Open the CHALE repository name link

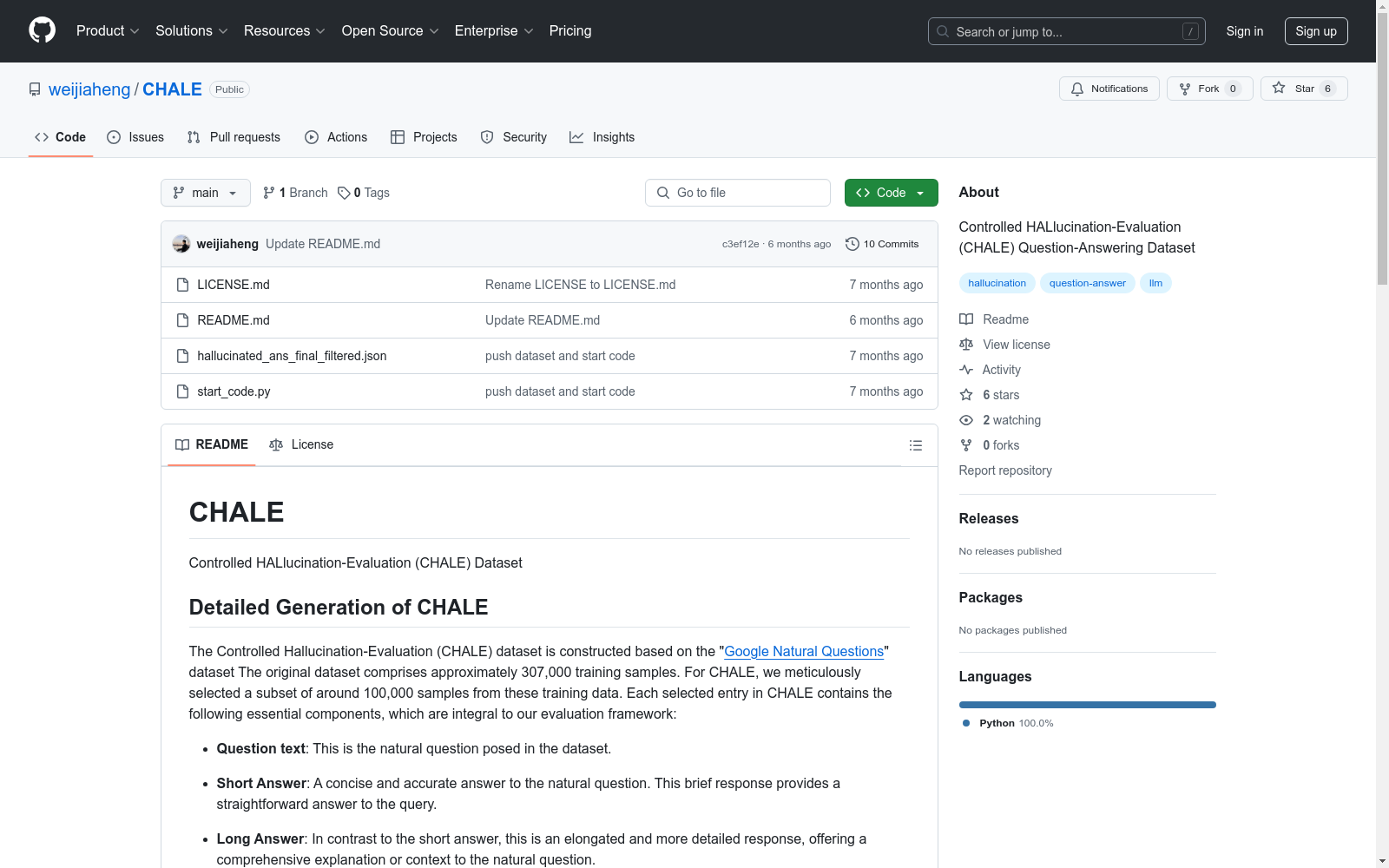[172, 89]
